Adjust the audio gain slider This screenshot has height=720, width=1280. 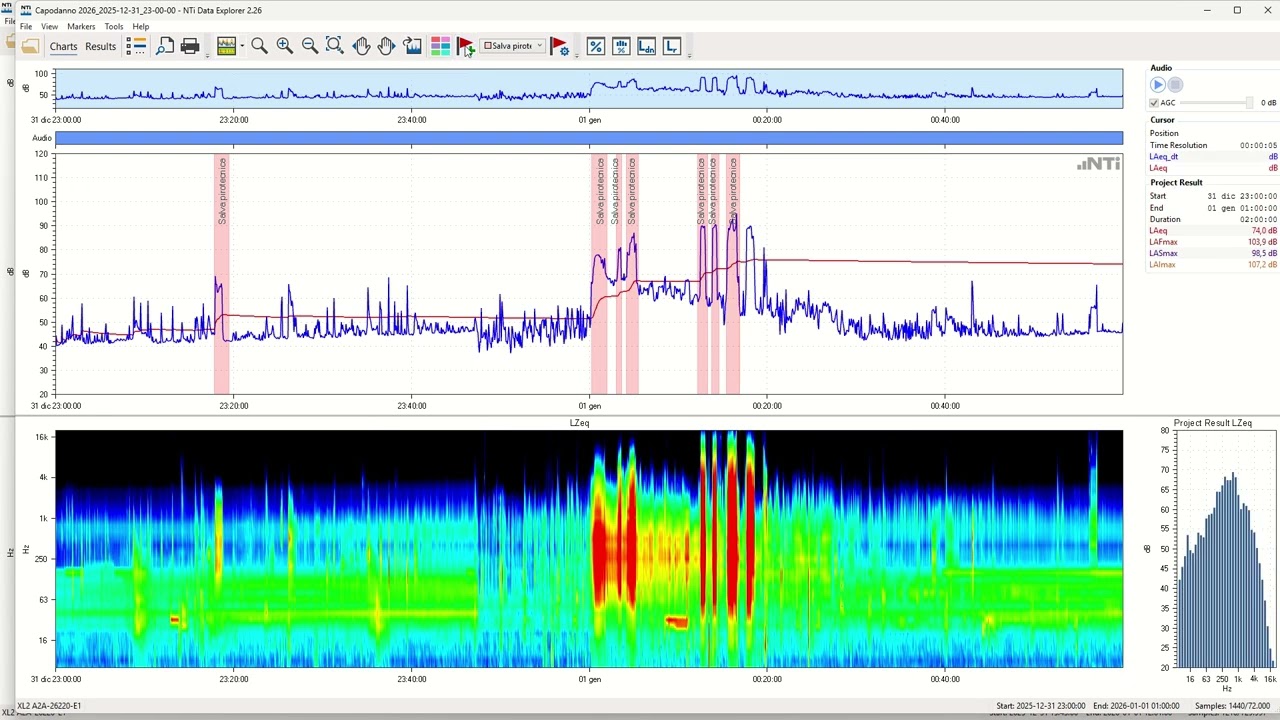click(x=1216, y=103)
